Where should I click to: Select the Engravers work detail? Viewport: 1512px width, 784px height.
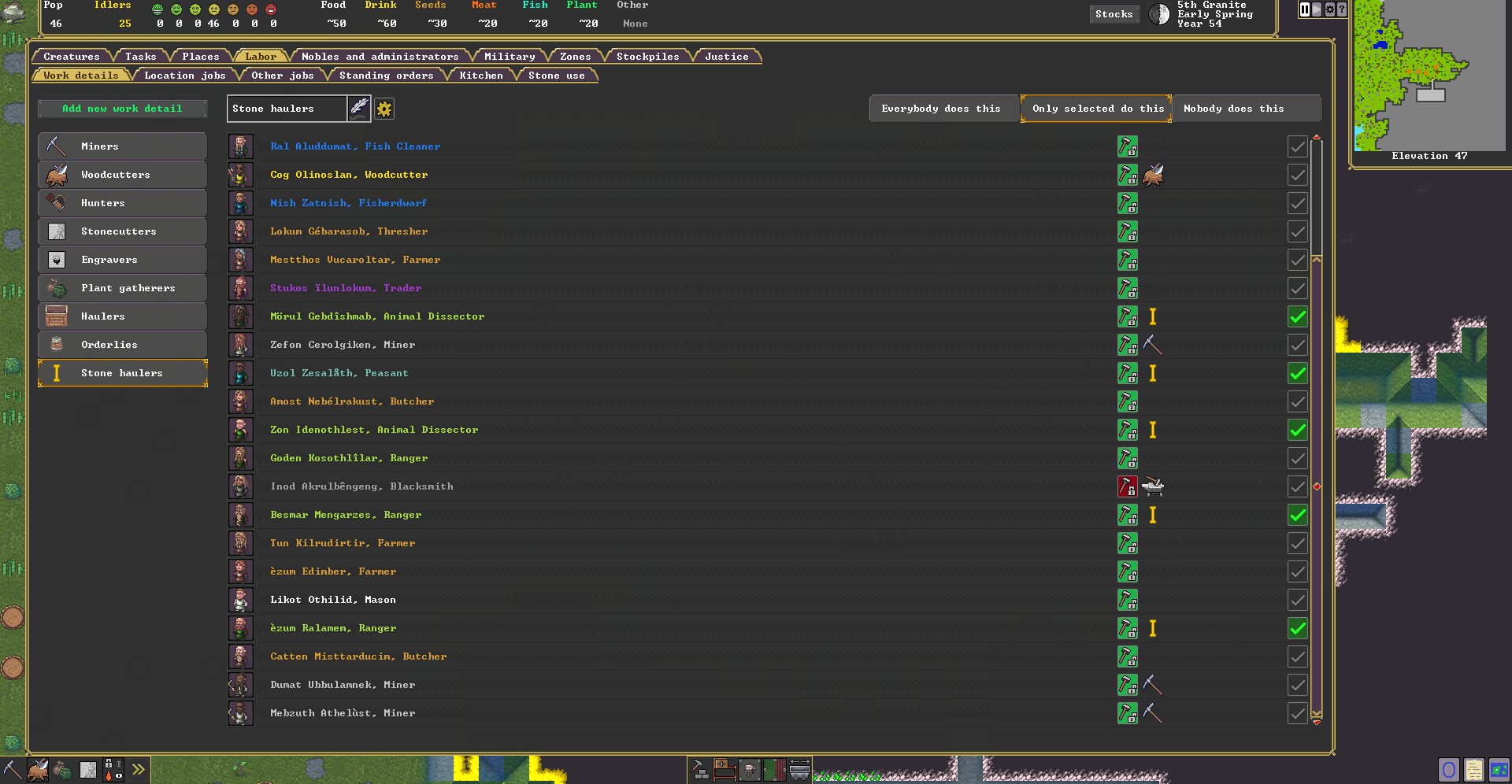pyautogui.click(x=122, y=260)
